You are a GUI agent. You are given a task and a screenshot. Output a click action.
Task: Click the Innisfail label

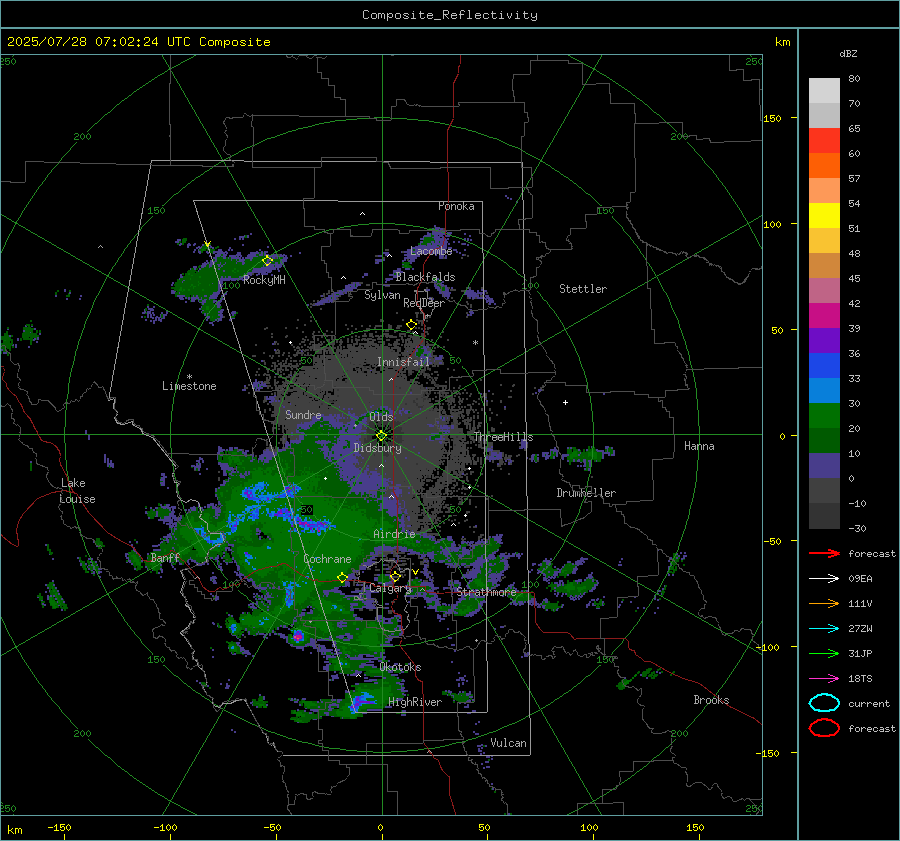pyautogui.click(x=404, y=362)
